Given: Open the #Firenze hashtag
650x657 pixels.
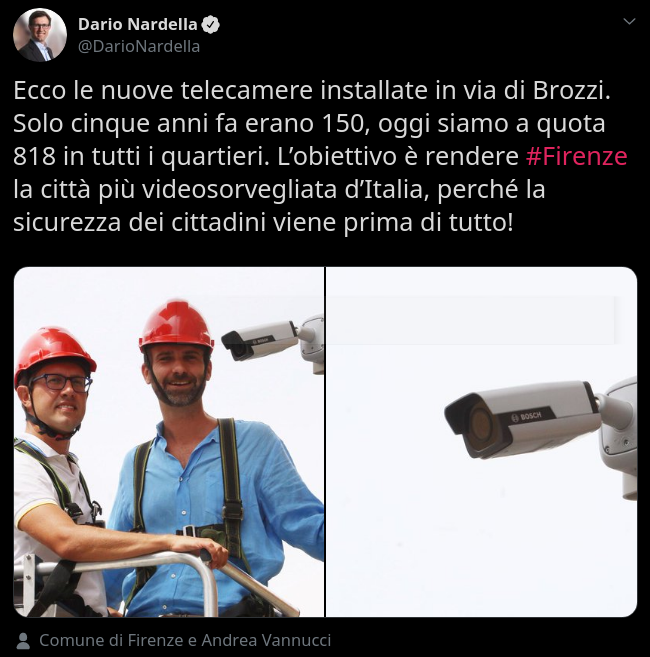Looking at the screenshot, I should tap(576, 156).
